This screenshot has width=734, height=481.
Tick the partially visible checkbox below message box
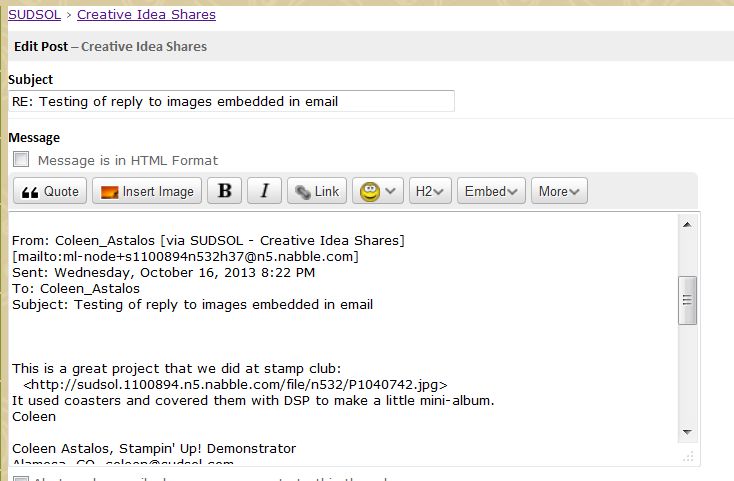pyautogui.click(x=21, y=476)
